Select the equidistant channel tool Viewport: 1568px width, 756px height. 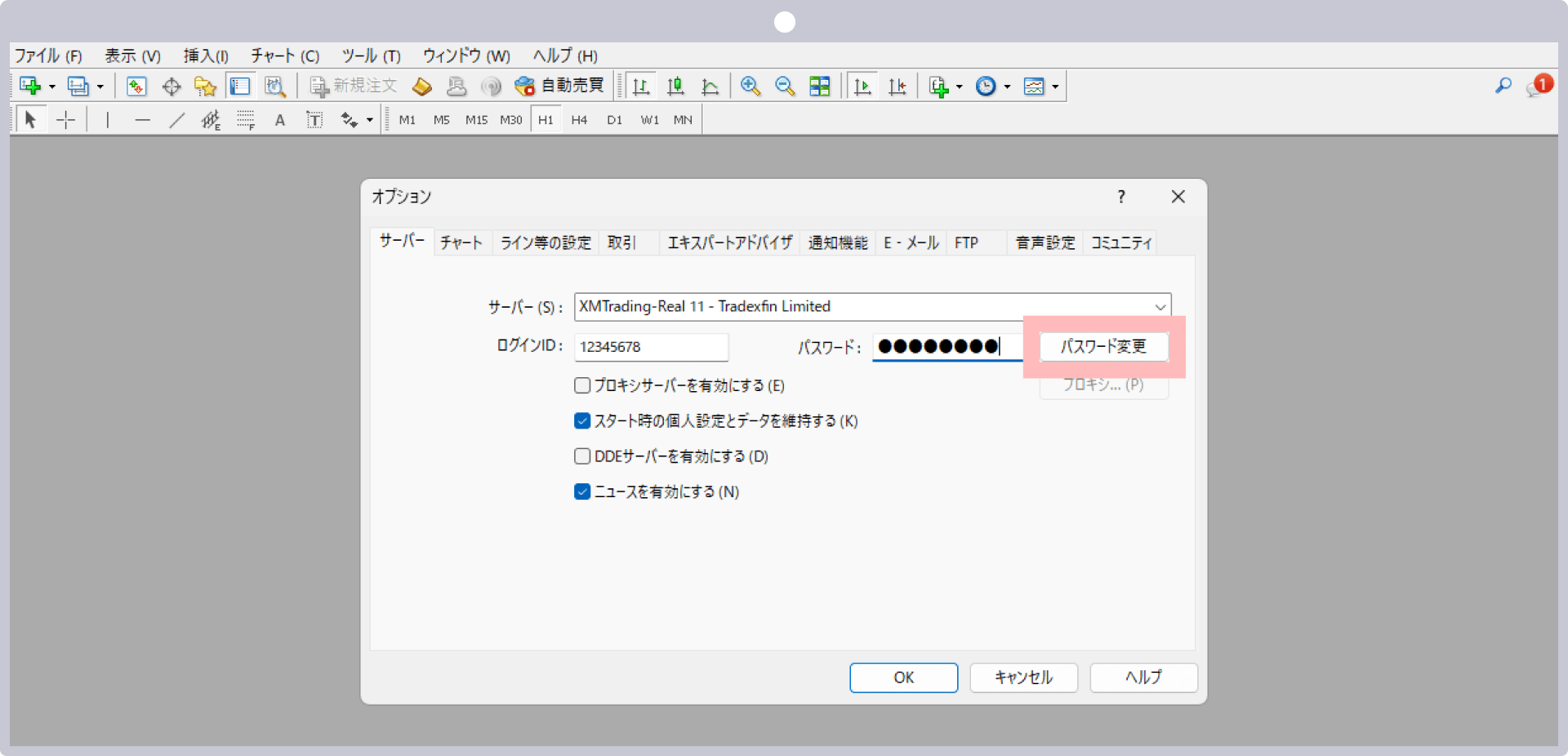click(x=212, y=120)
